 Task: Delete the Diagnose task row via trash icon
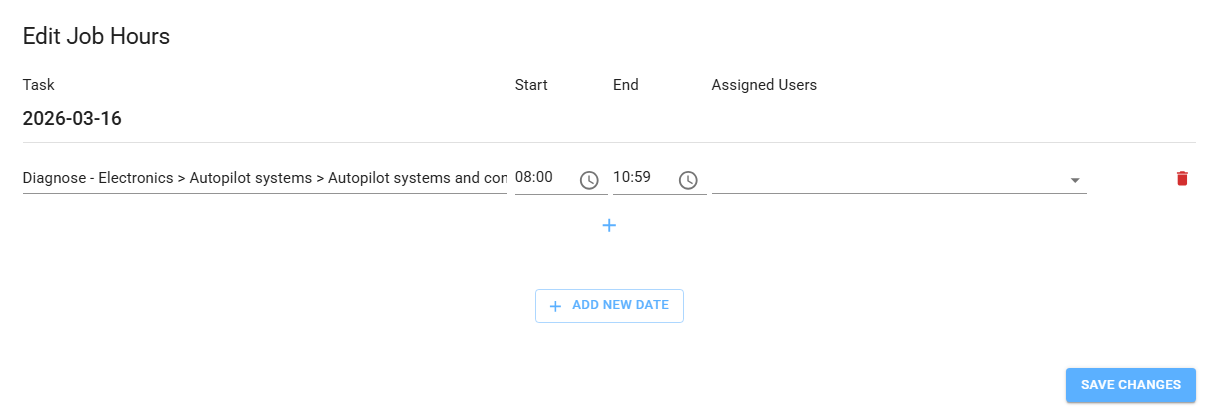[1182, 179]
